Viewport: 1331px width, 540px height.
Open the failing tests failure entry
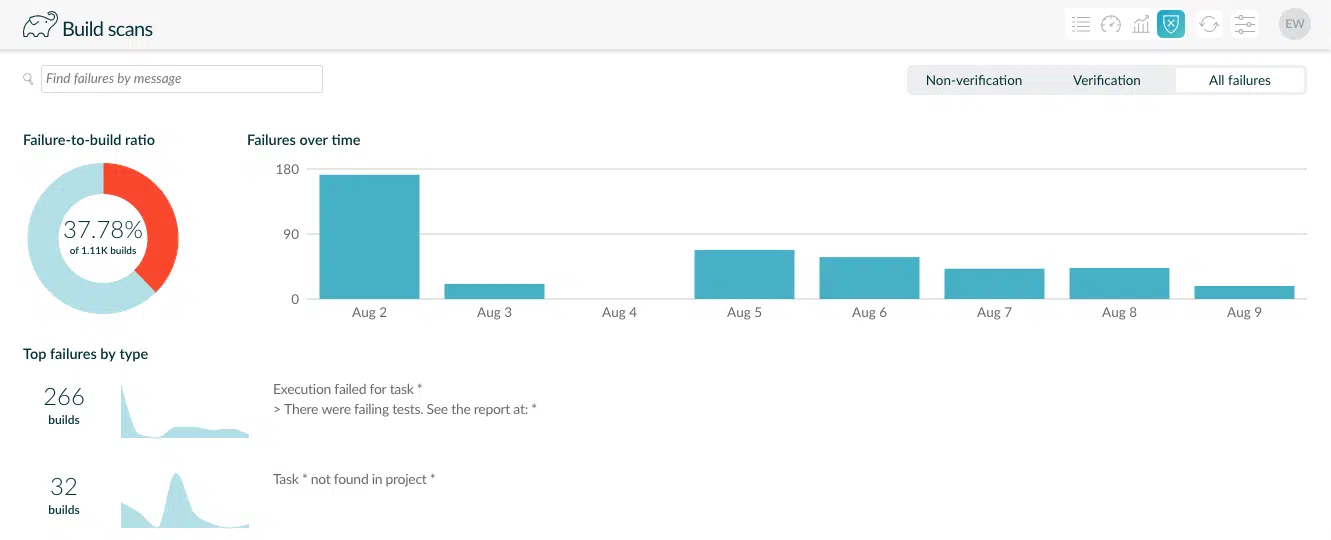click(404, 399)
